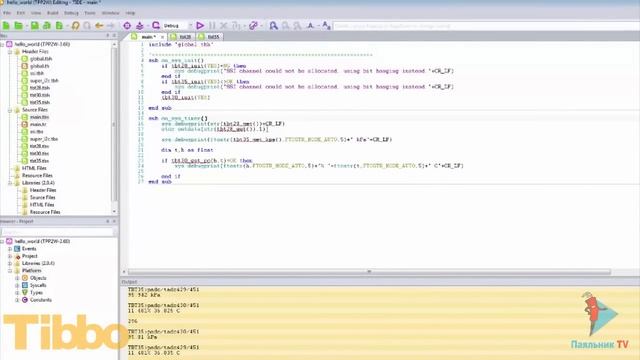Close the files panel
The image size is (640, 360).
pyautogui.click(x=114, y=36)
